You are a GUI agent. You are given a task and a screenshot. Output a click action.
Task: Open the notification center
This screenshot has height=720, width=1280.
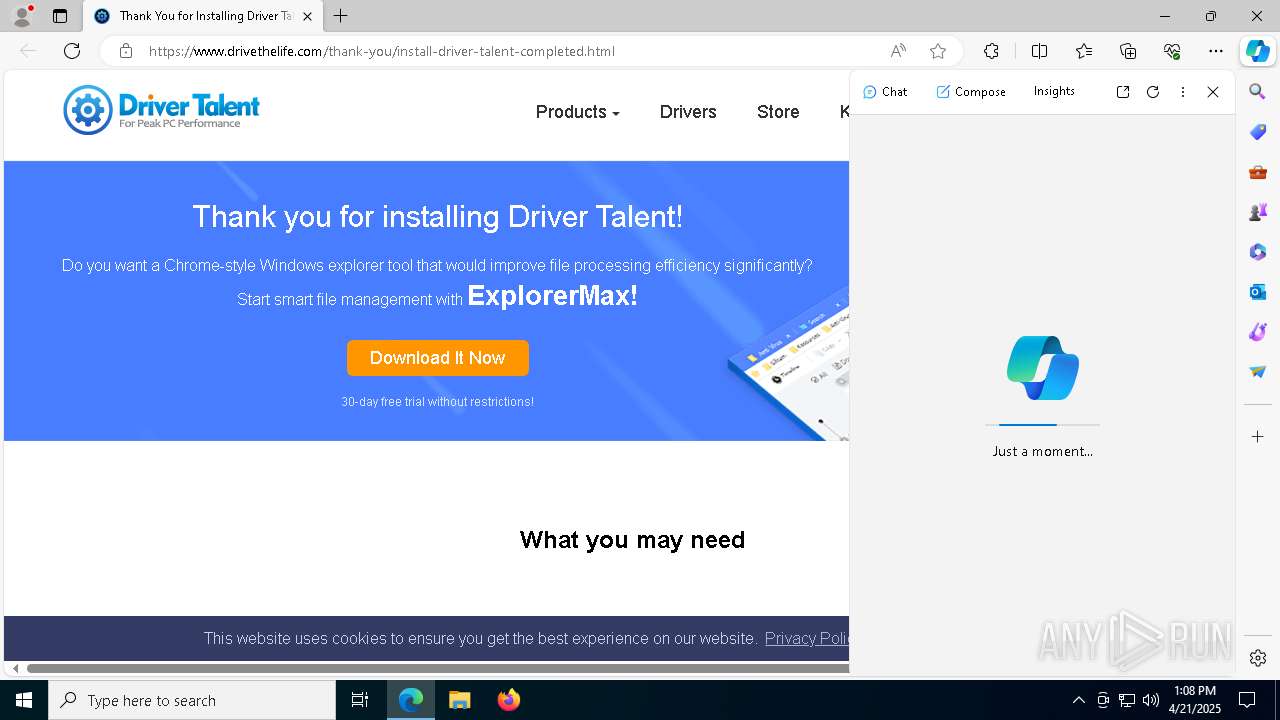point(1247,700)
